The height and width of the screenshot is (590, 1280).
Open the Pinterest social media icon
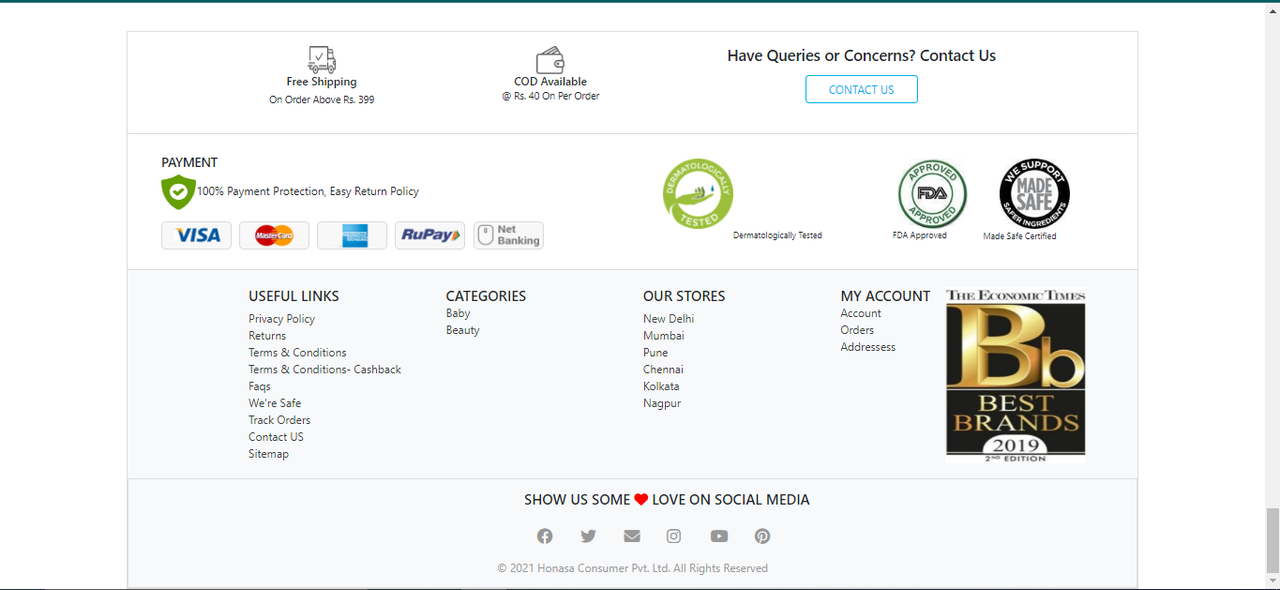[762, 536]
